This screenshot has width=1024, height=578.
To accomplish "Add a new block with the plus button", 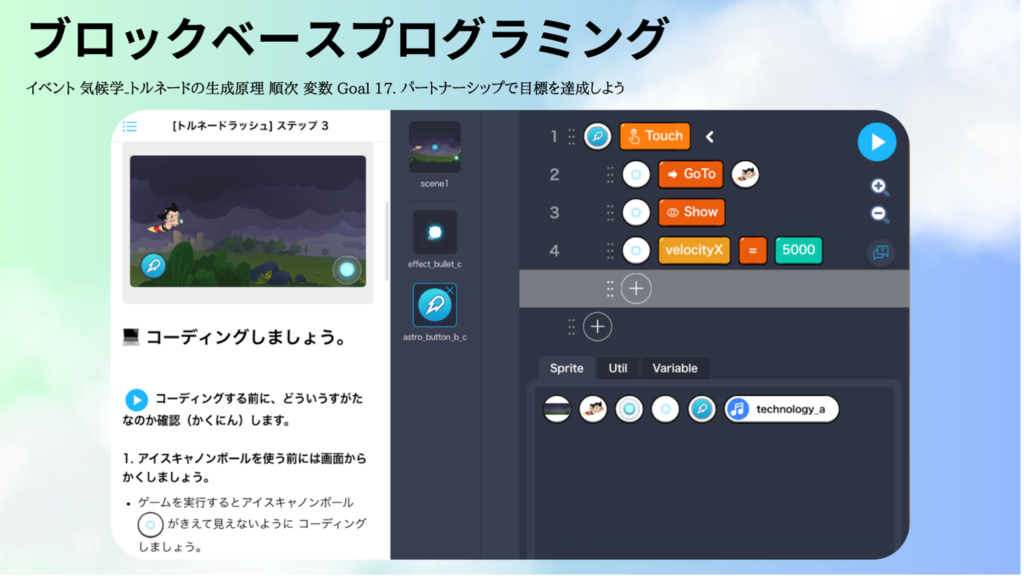I will click(x=635, y=288).
